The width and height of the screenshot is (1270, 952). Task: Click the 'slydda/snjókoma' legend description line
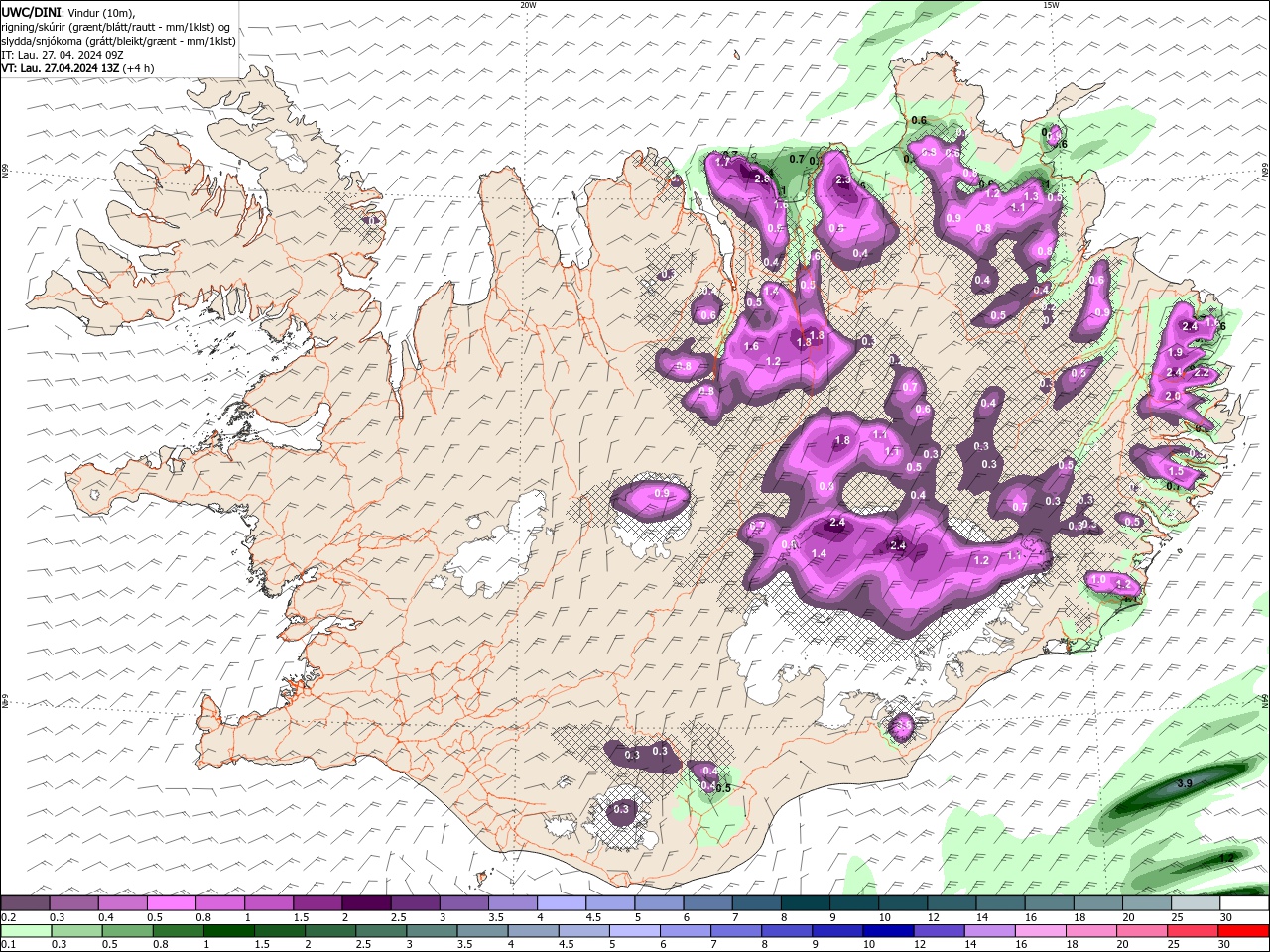pyautogui.click(x=118, y=41)
